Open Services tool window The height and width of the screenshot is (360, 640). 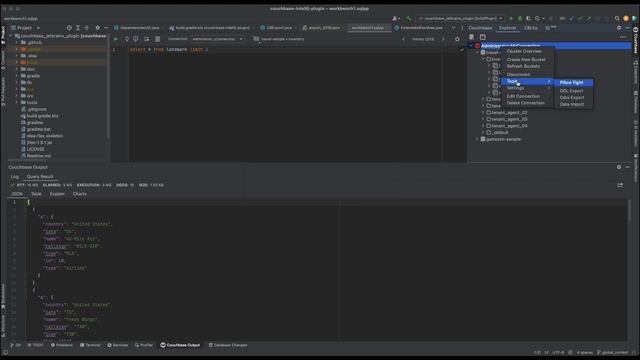(x=118, y=345)
